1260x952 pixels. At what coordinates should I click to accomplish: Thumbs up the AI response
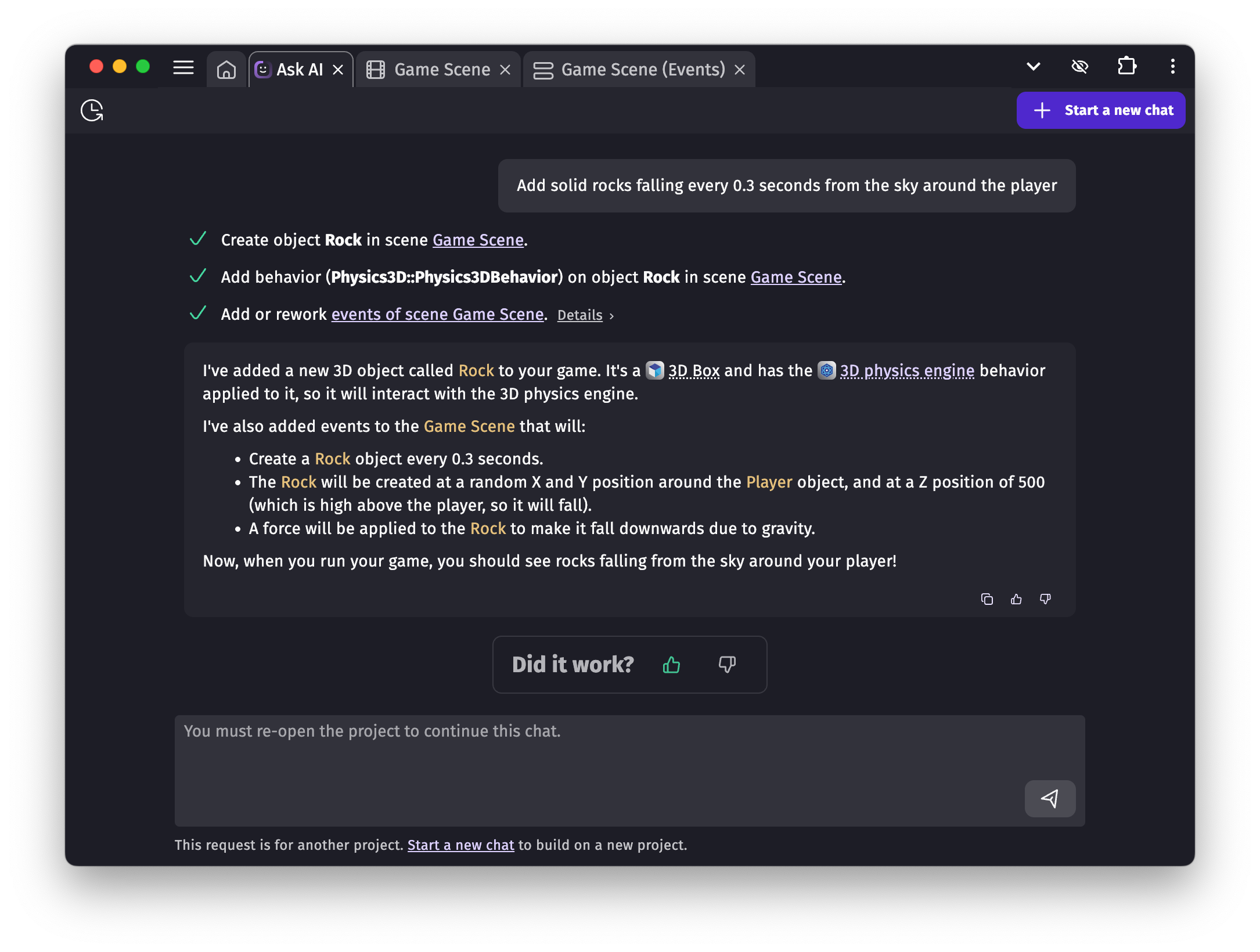click(x=1016, y=599)
